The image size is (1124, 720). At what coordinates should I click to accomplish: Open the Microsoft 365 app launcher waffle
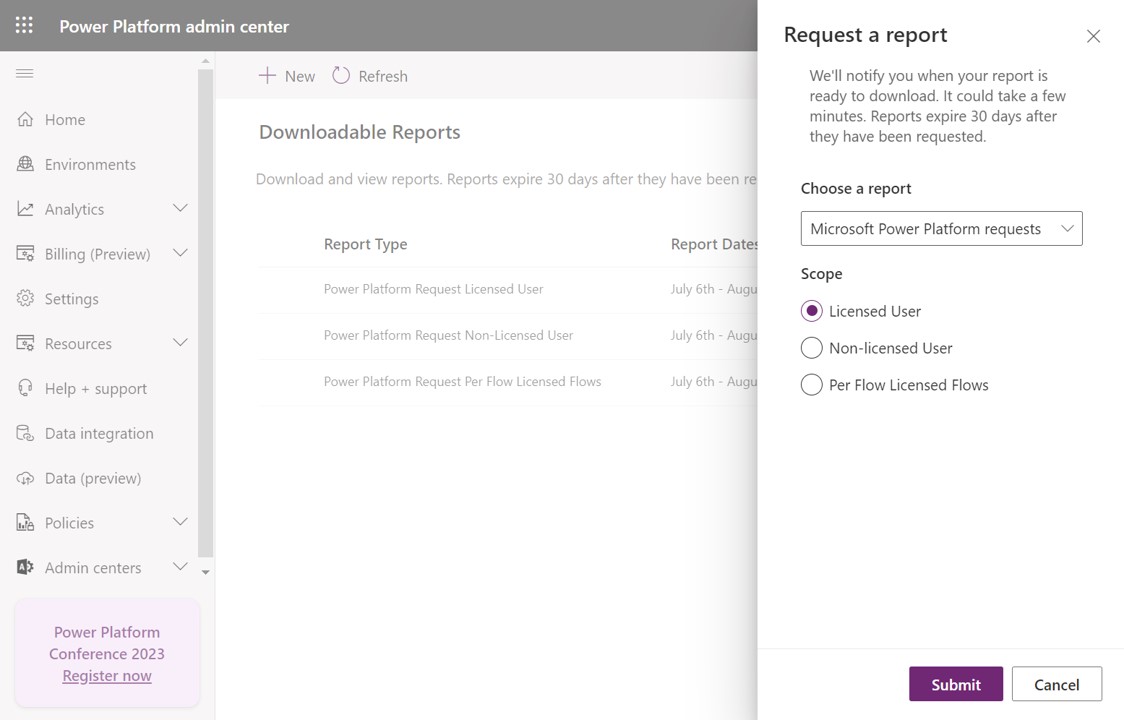tap(23, 25)
